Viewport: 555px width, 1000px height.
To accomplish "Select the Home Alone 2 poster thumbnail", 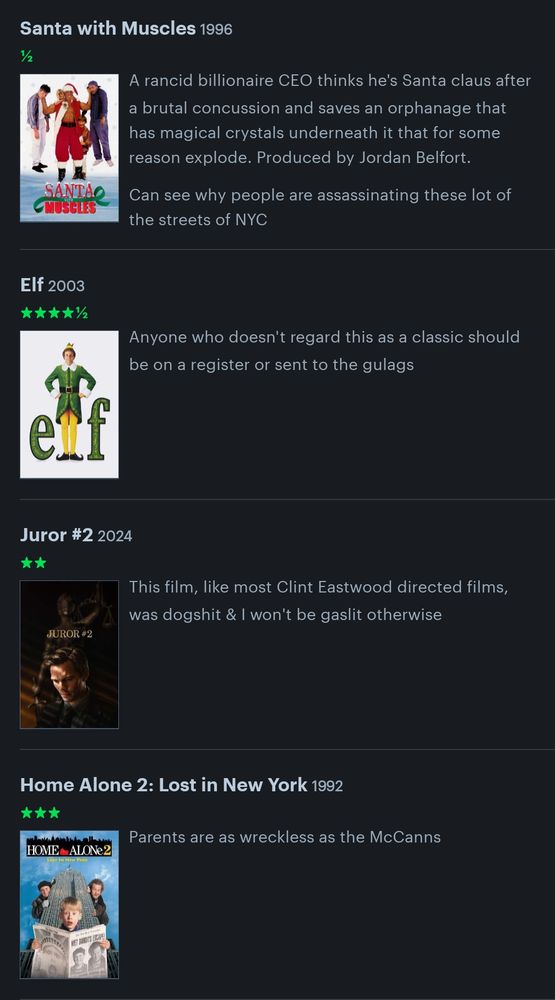I will click(x=69, y=904).
